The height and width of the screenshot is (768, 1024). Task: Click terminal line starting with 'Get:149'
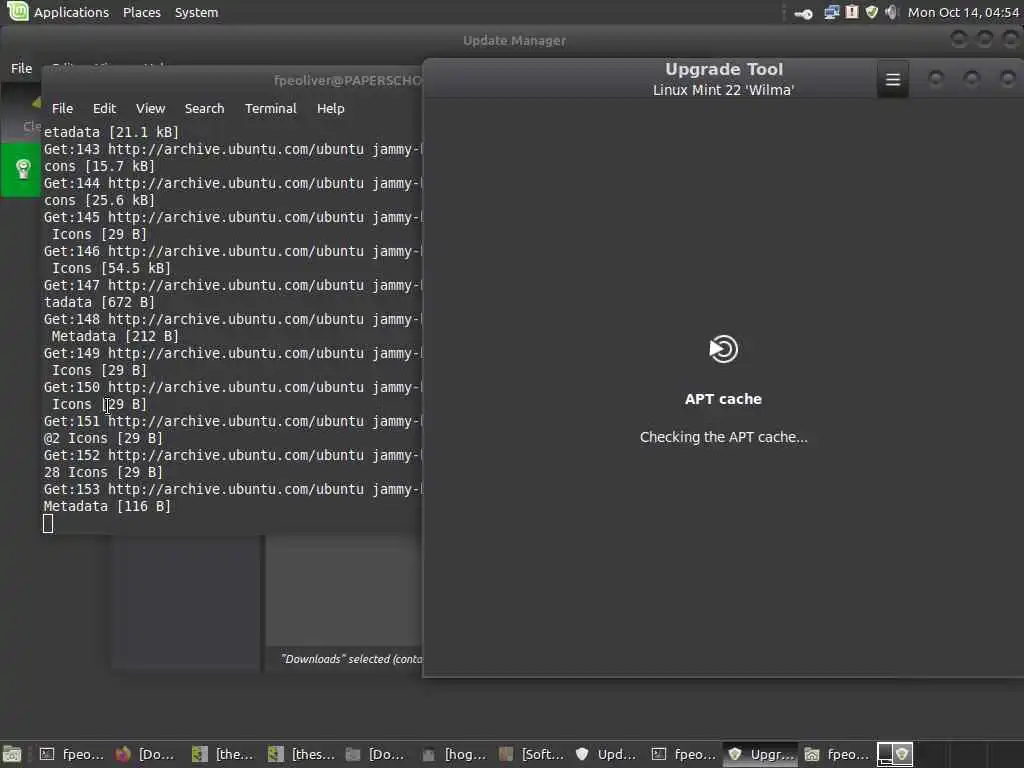pyautogui.click(x=232, y=353)
